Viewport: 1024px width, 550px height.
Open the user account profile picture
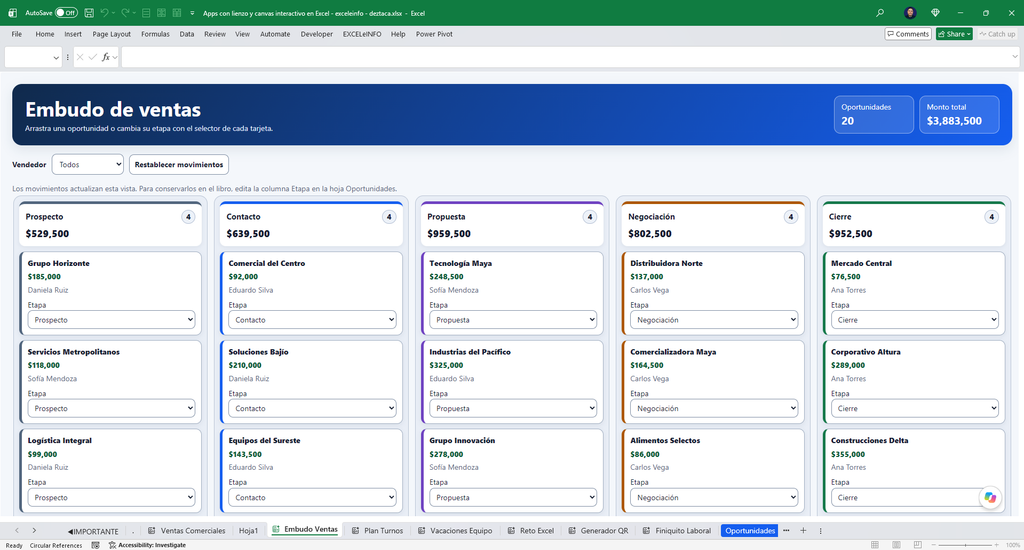pos(910,13)
